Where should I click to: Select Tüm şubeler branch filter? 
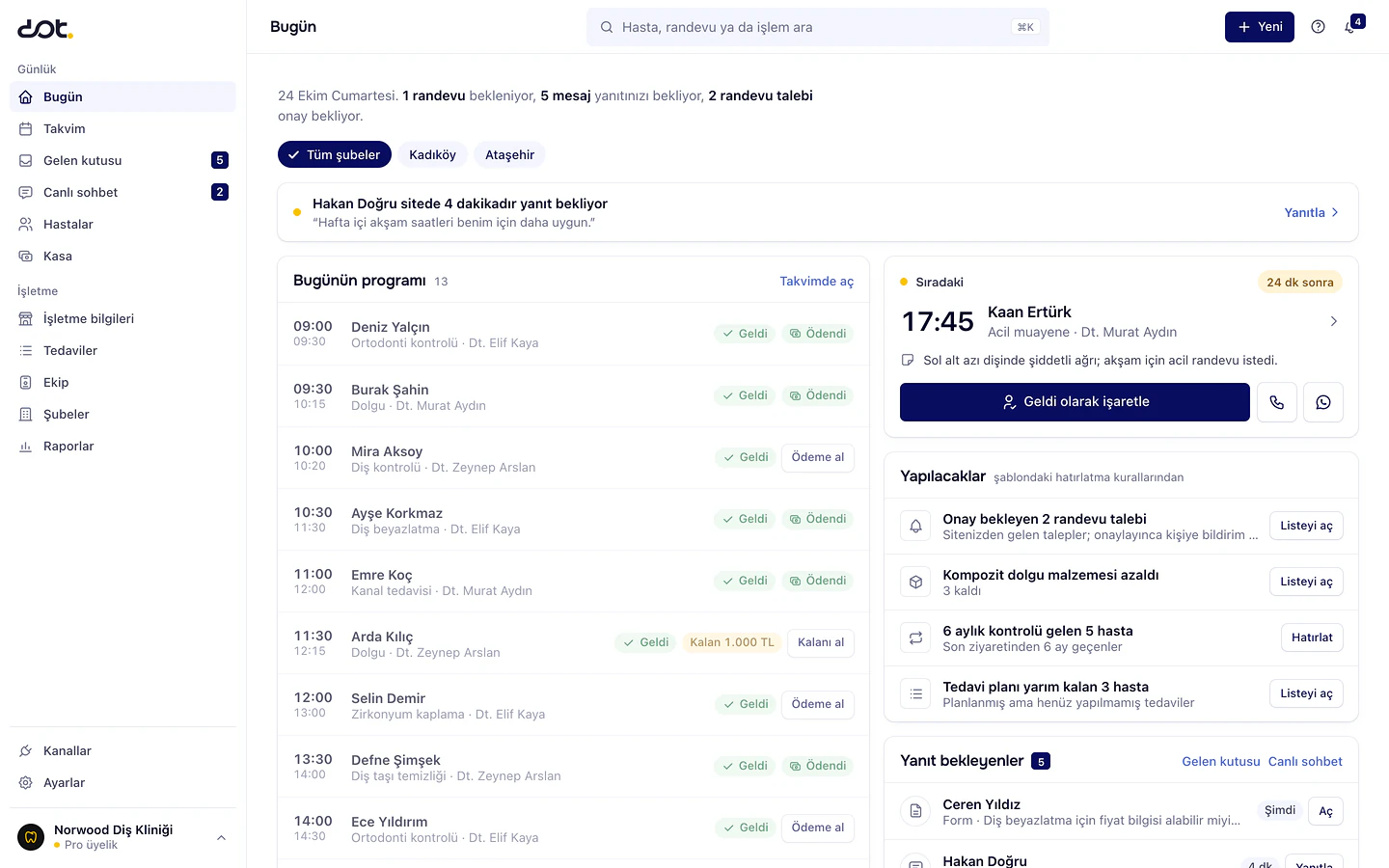tap(335, 154)
